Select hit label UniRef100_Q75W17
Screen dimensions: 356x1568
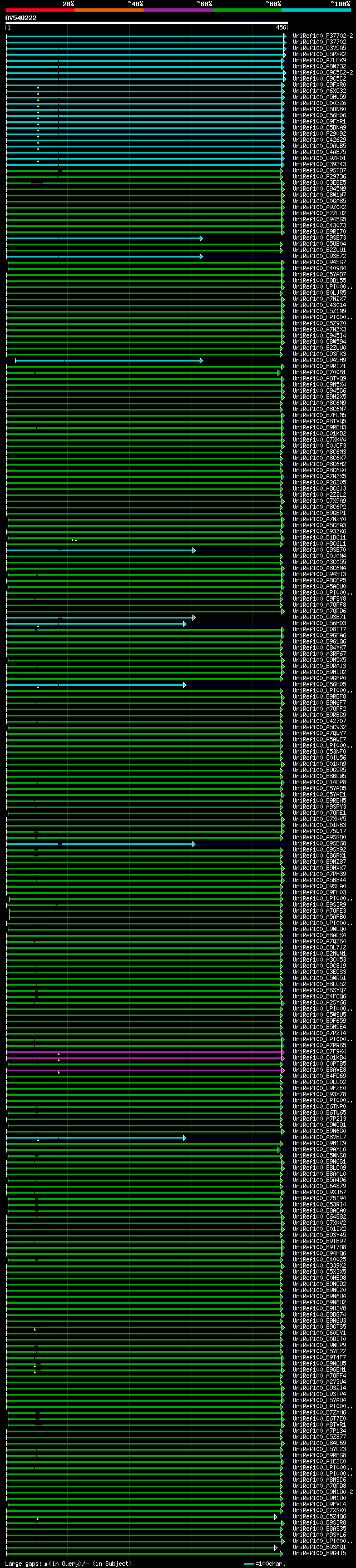pyautogui.click(x=319, y=832)
